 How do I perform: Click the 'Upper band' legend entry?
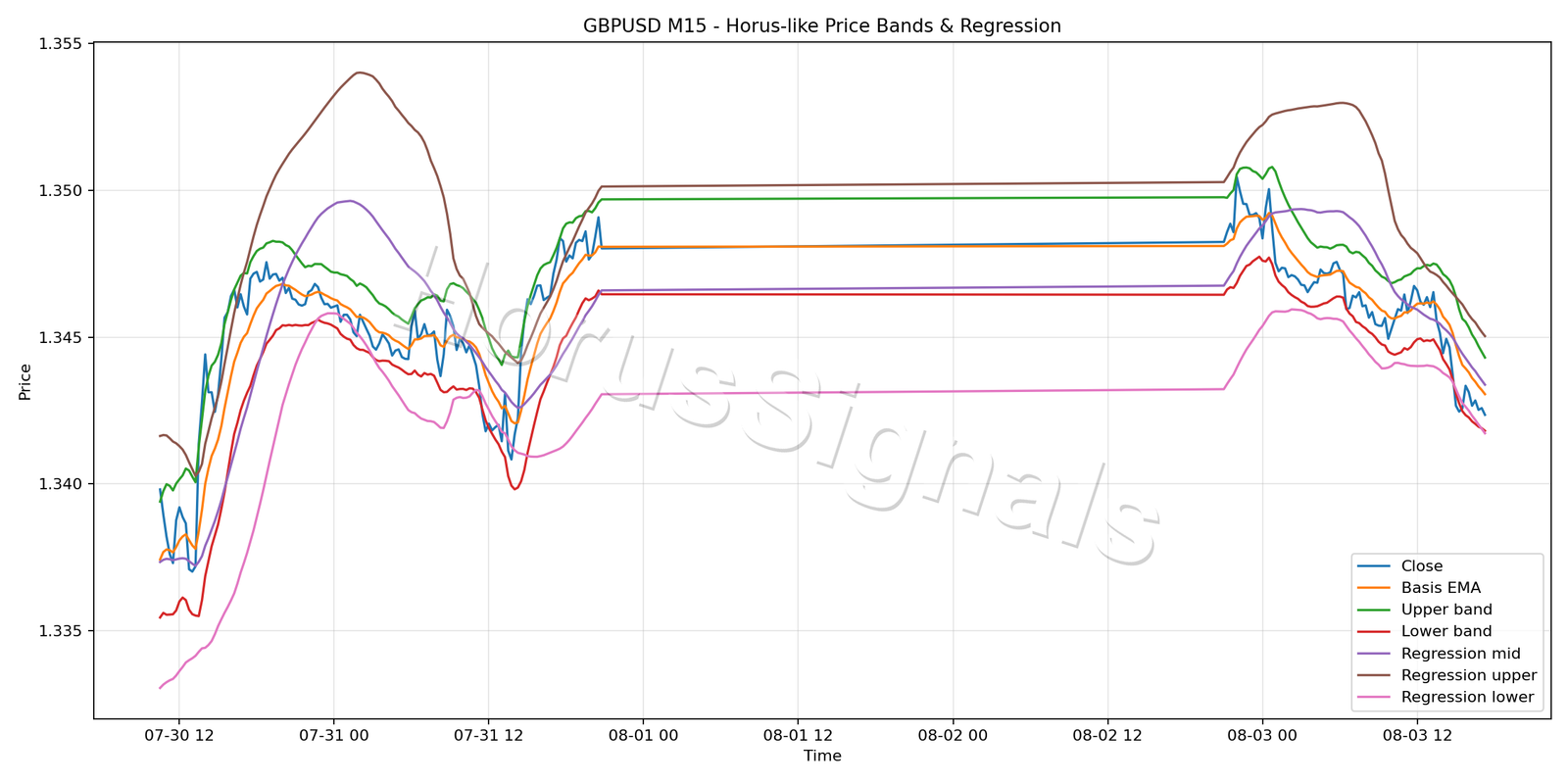pyautogui.click(x=1424, y=610)
